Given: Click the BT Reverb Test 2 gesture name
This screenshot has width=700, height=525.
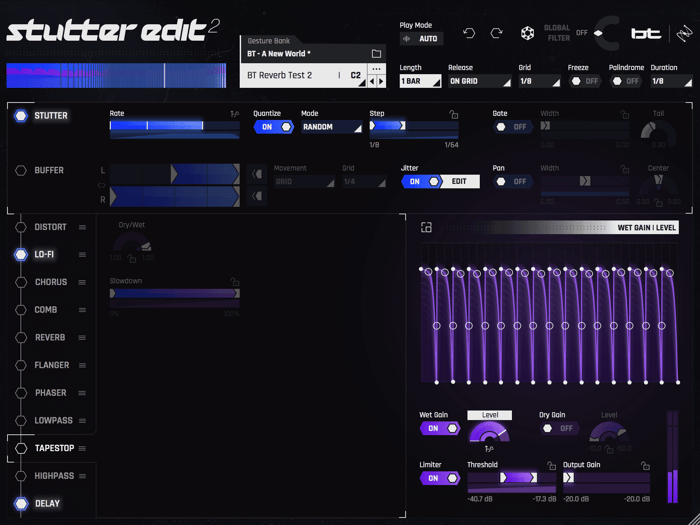Looking at the screenshot, I should 279,75.
